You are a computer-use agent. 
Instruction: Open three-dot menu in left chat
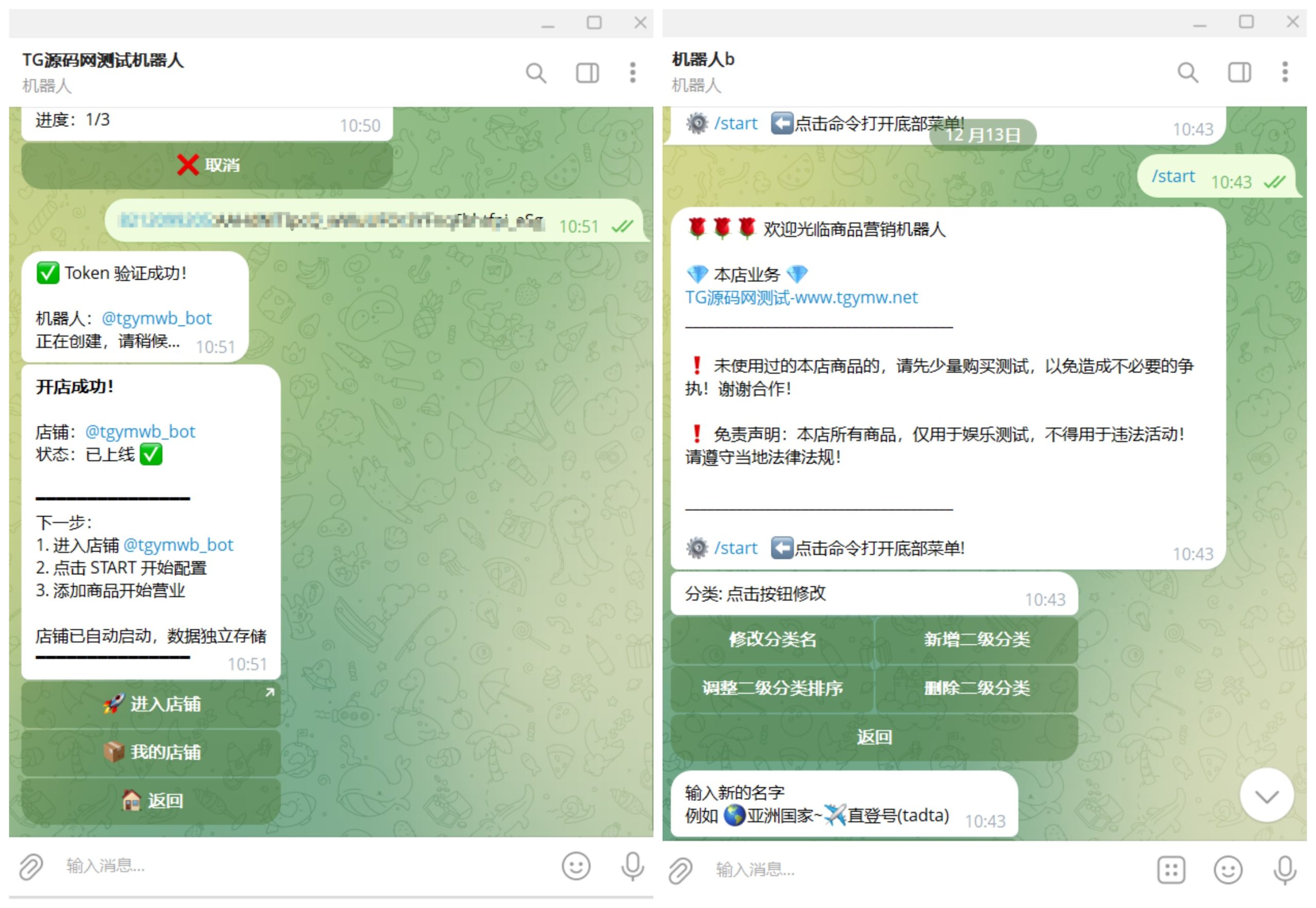coord(632,73)
